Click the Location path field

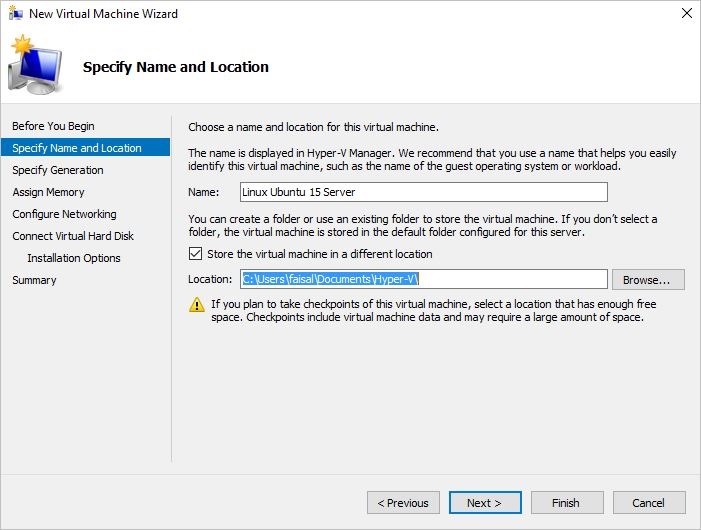pyautogui.click(x=423, y=280)
